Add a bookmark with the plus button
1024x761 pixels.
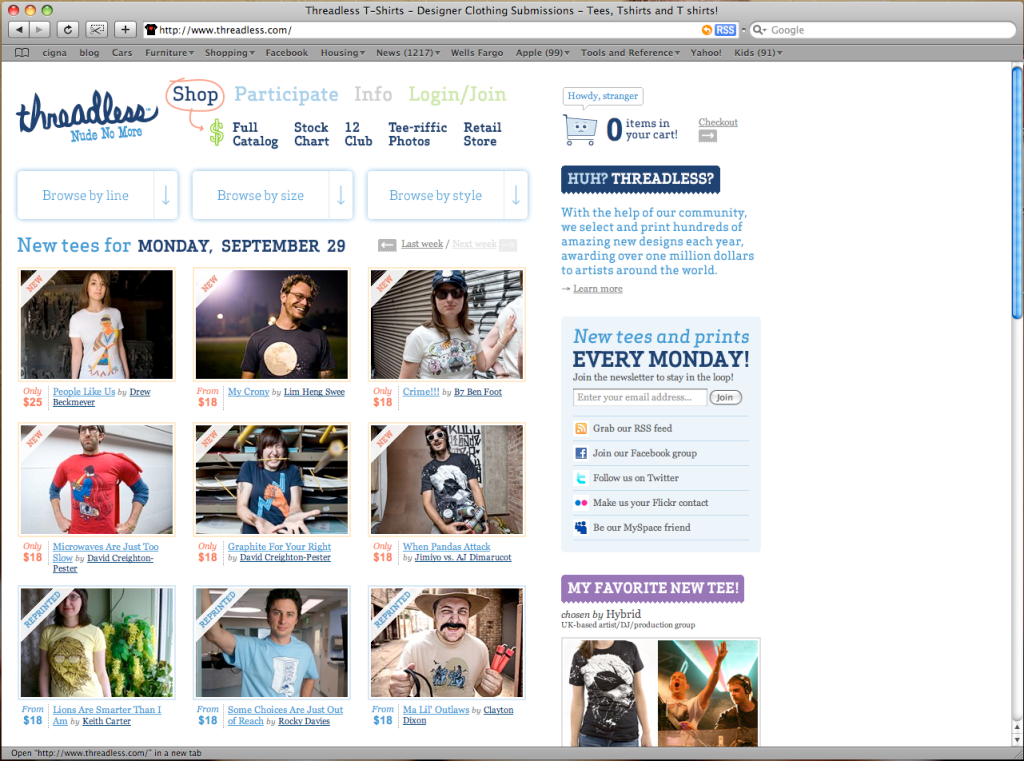[x=125, y=29]
